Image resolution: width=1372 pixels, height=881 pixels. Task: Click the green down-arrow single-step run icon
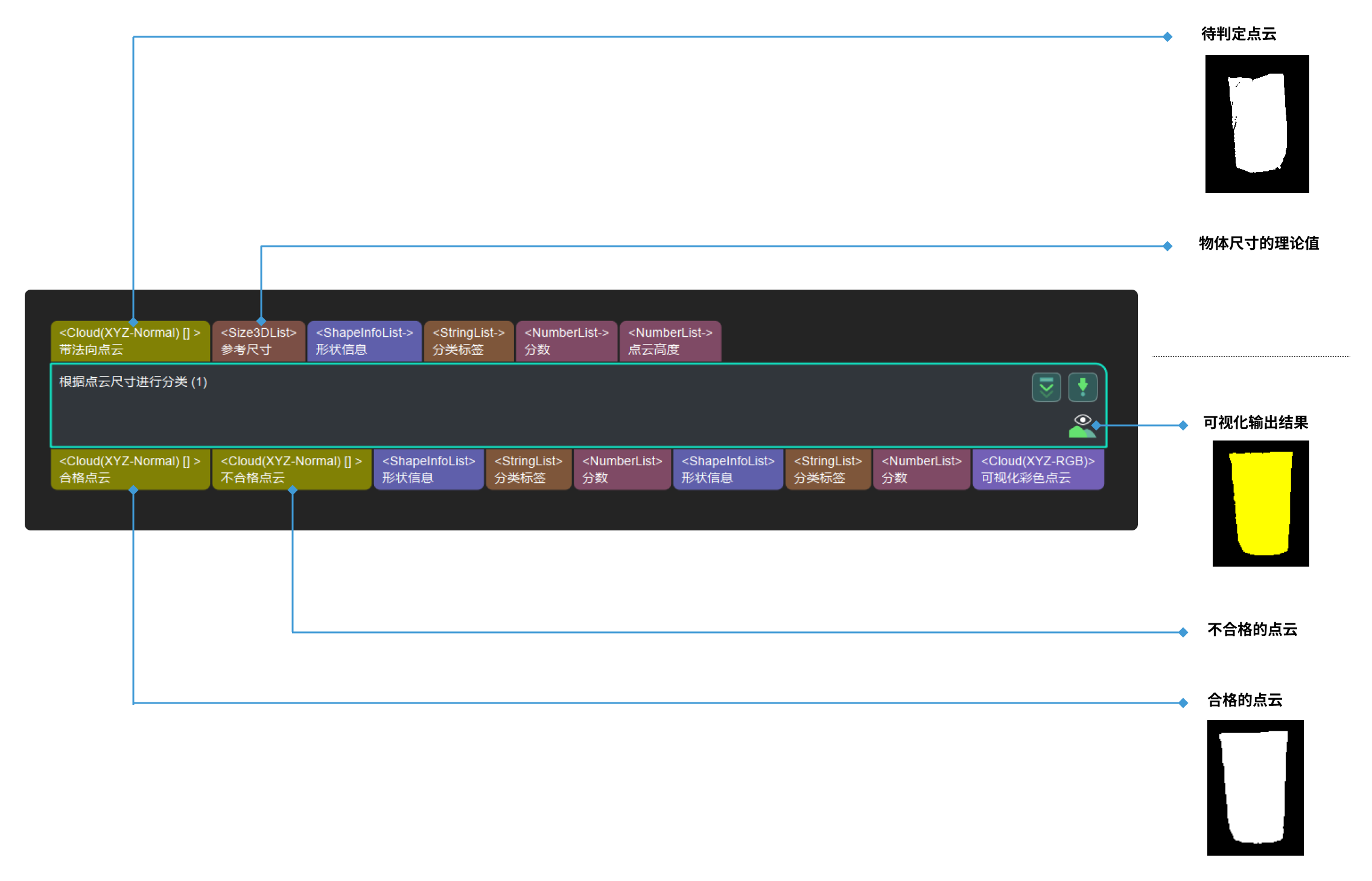pos(1082,387)
